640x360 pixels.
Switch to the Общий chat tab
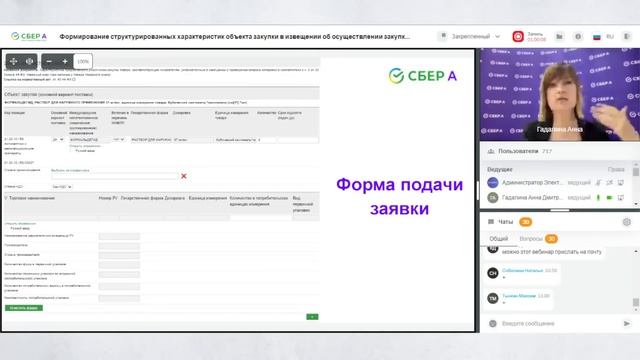(x=498, y=239)
